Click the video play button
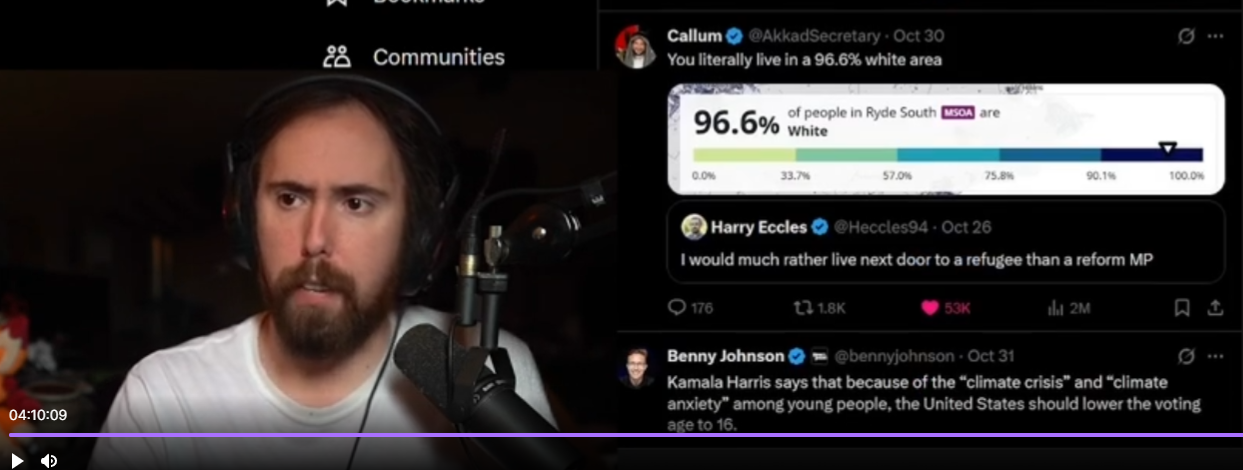The image size is (1243, 470). 17,460
